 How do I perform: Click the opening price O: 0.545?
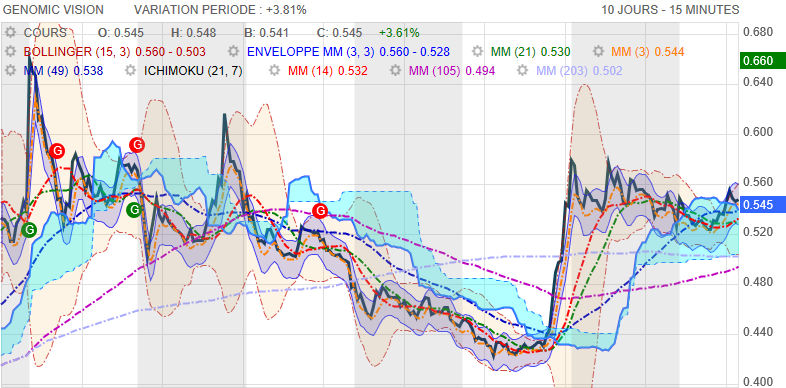tap(121, 33)
